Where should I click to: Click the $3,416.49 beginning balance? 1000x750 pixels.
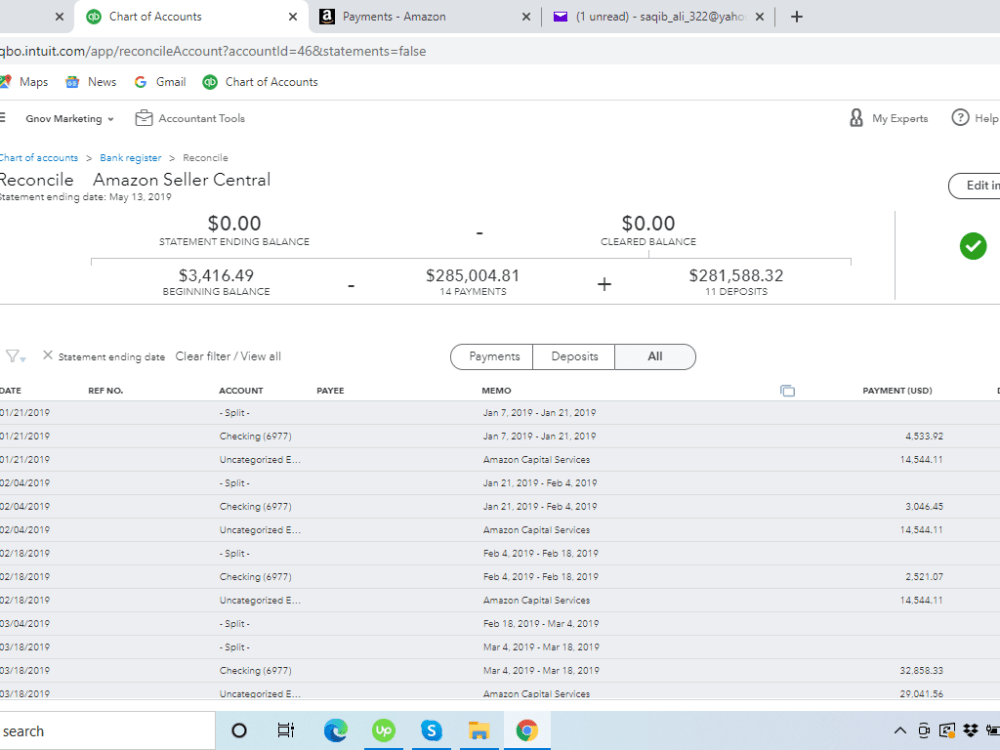[216, 276]
